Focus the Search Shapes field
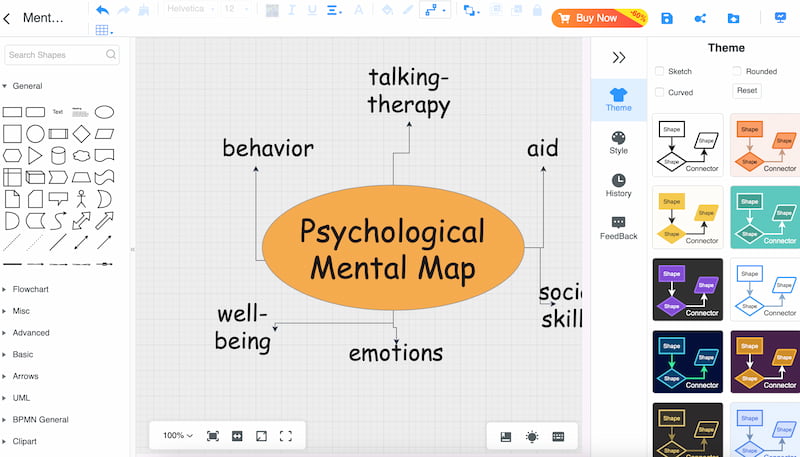800x457 pixels. [62, 55]
